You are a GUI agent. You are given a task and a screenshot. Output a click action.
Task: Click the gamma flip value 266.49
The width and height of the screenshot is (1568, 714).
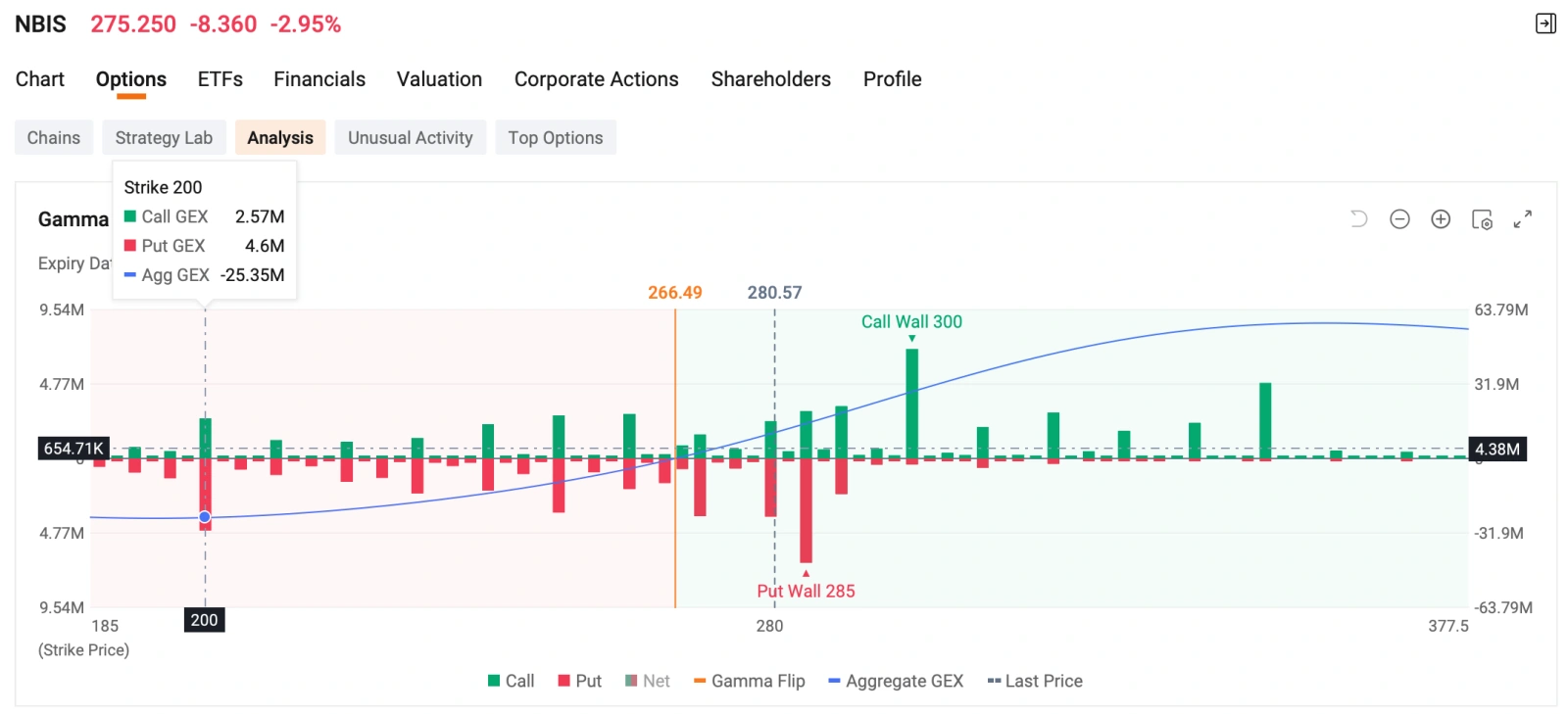675,293
